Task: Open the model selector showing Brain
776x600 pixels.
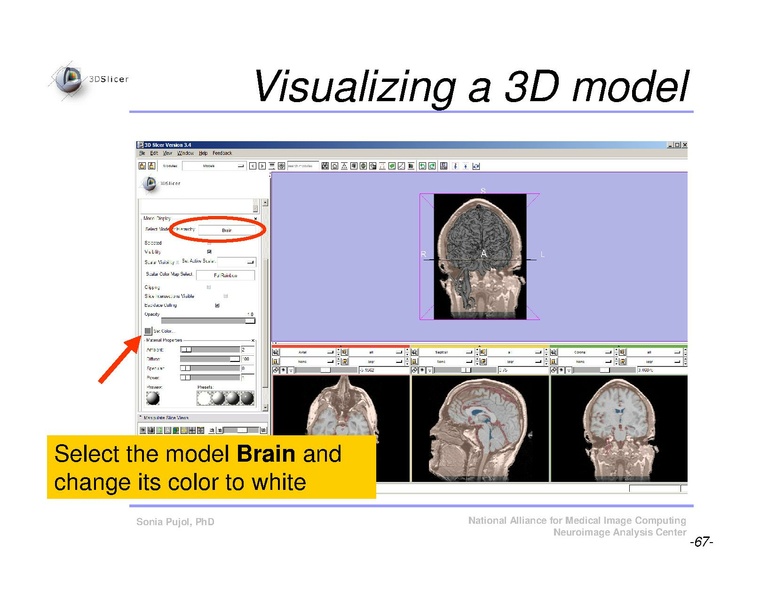Action: 227,230
